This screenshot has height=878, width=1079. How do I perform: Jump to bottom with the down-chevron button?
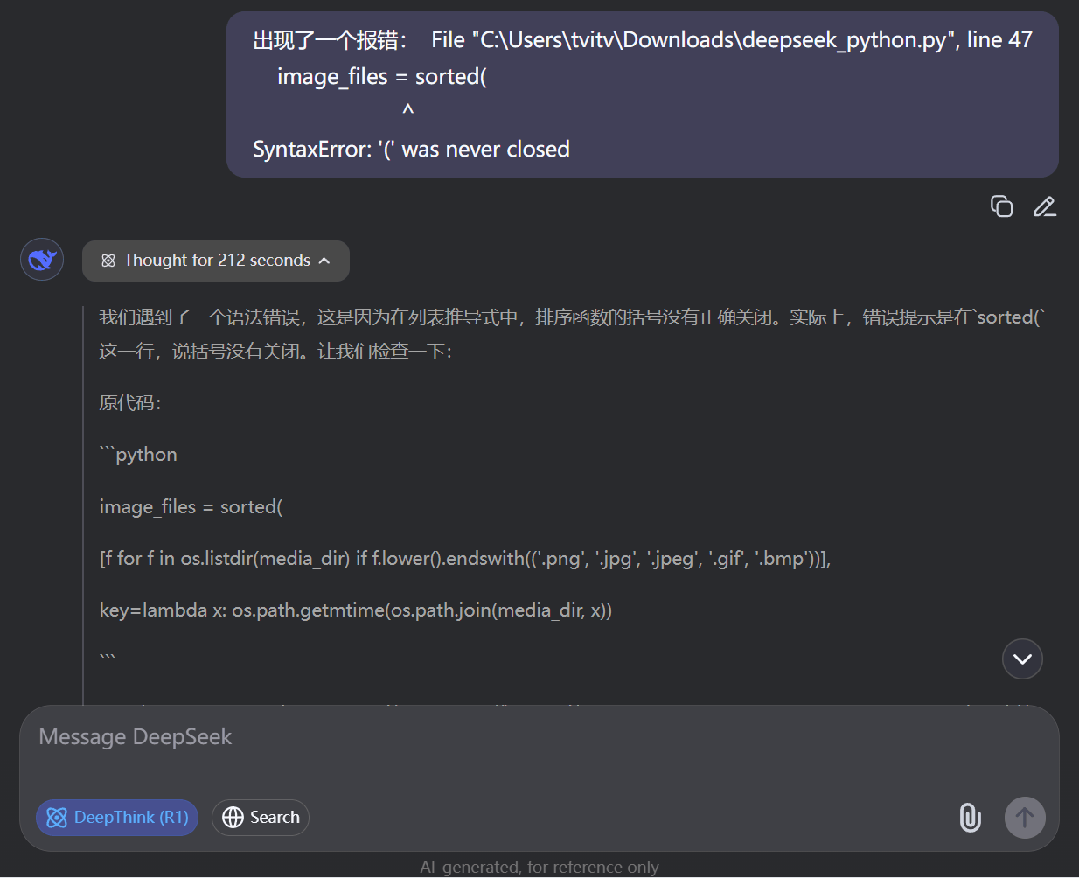1022,659
